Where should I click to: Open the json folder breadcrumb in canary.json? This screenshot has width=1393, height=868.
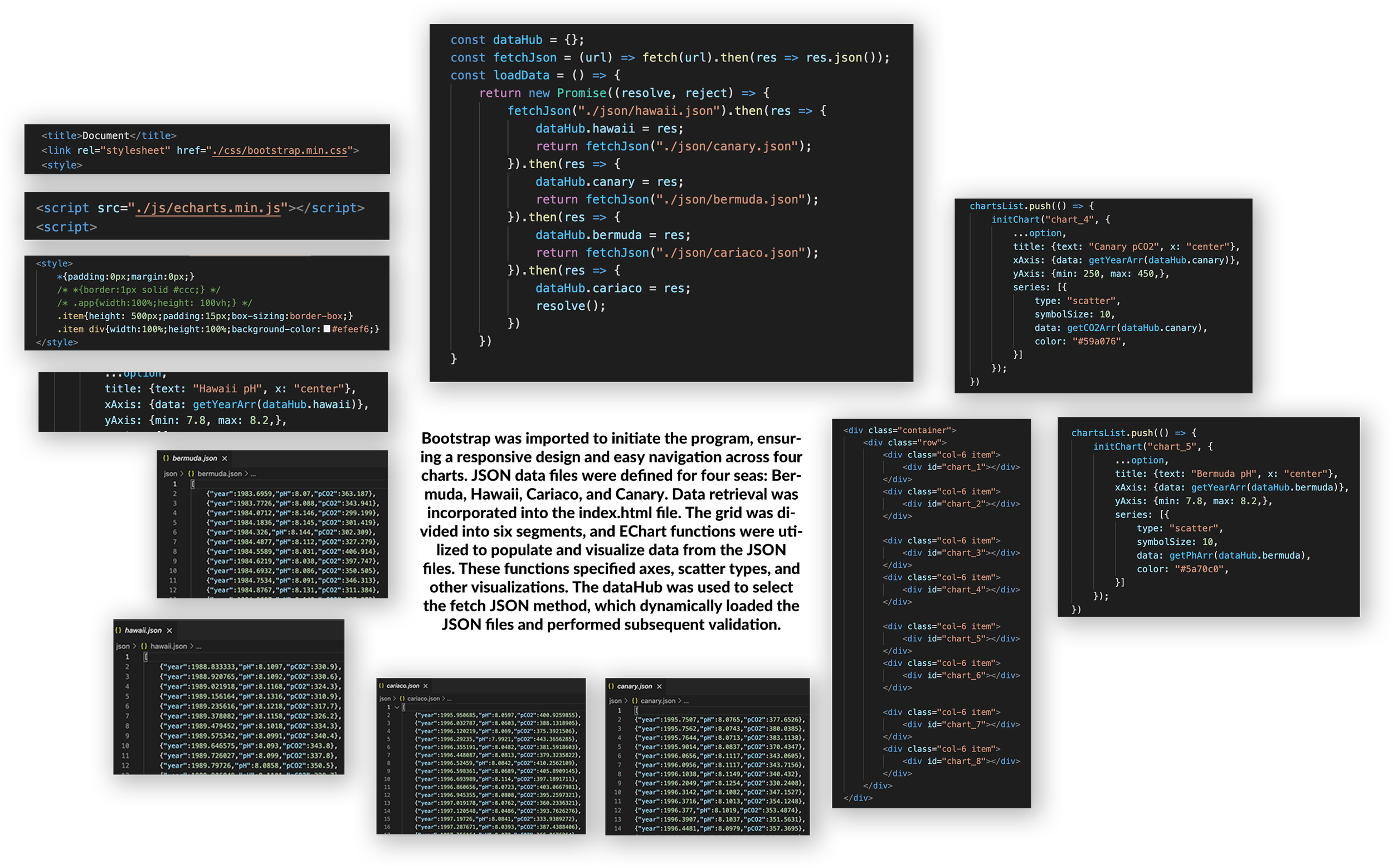(615, 701)
